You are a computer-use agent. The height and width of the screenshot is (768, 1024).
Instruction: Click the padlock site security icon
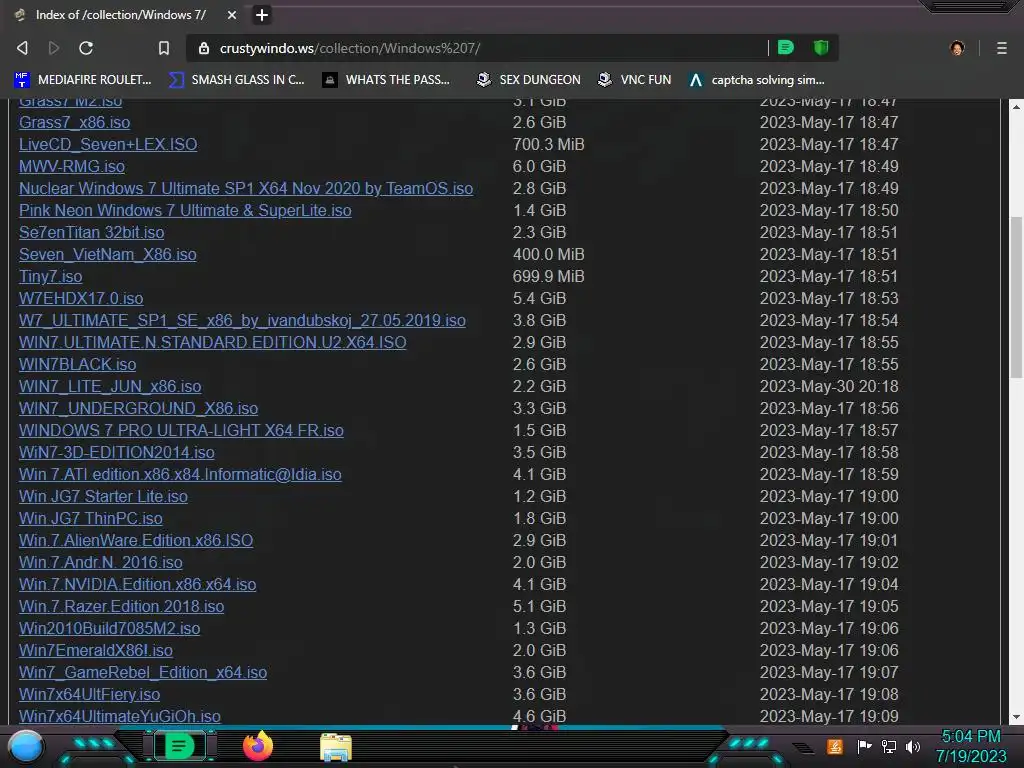coord(204,48)
